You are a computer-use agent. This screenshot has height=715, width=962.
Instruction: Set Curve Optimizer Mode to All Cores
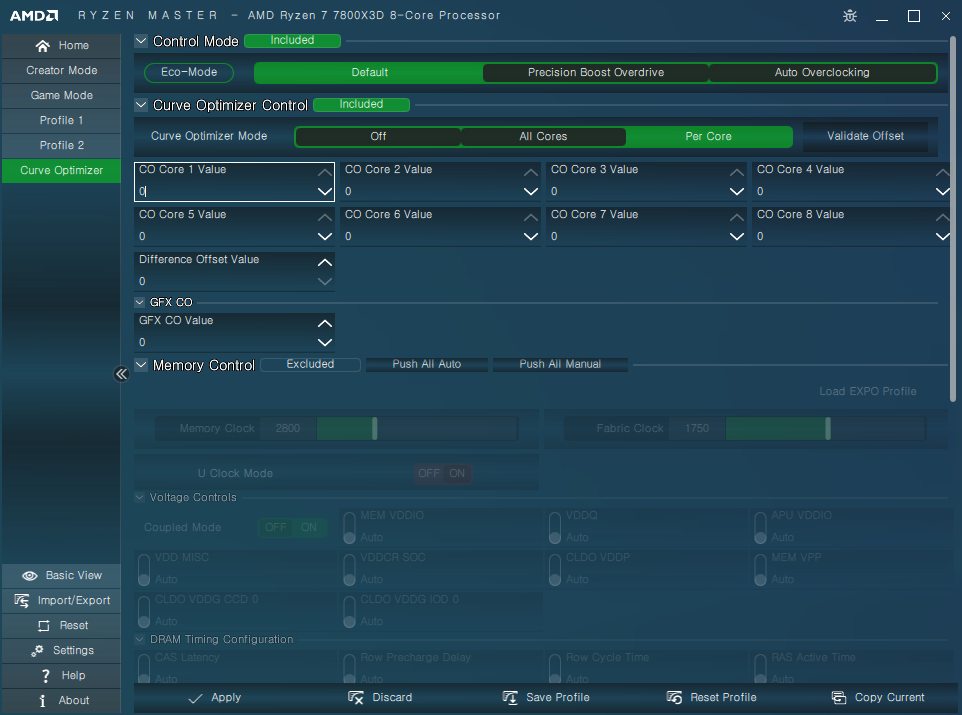543,136
